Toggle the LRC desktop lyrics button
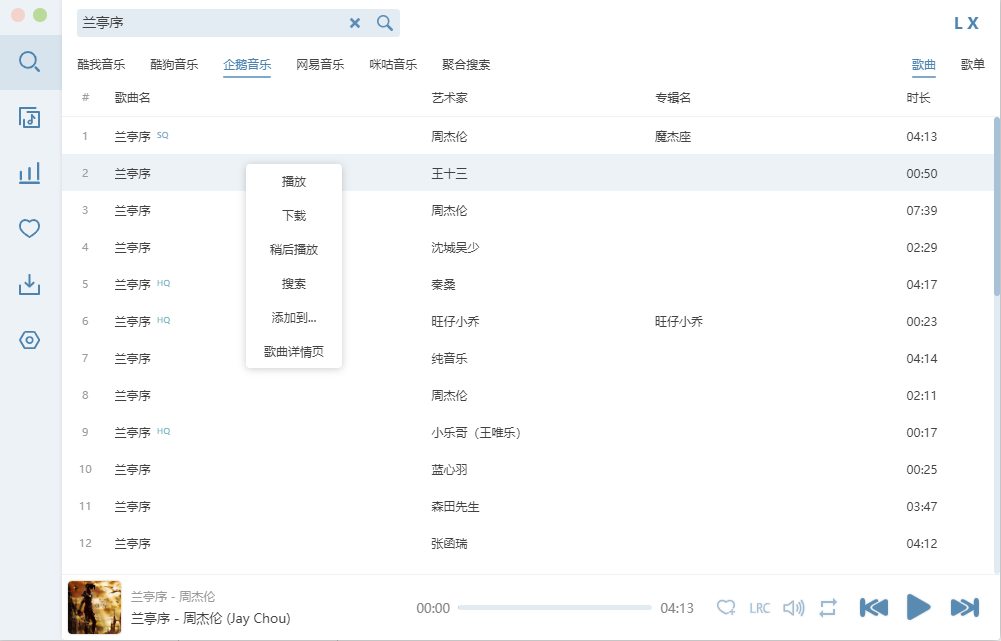The width and height of the screenshot is (1001, 641). click(x=760, y=608)
